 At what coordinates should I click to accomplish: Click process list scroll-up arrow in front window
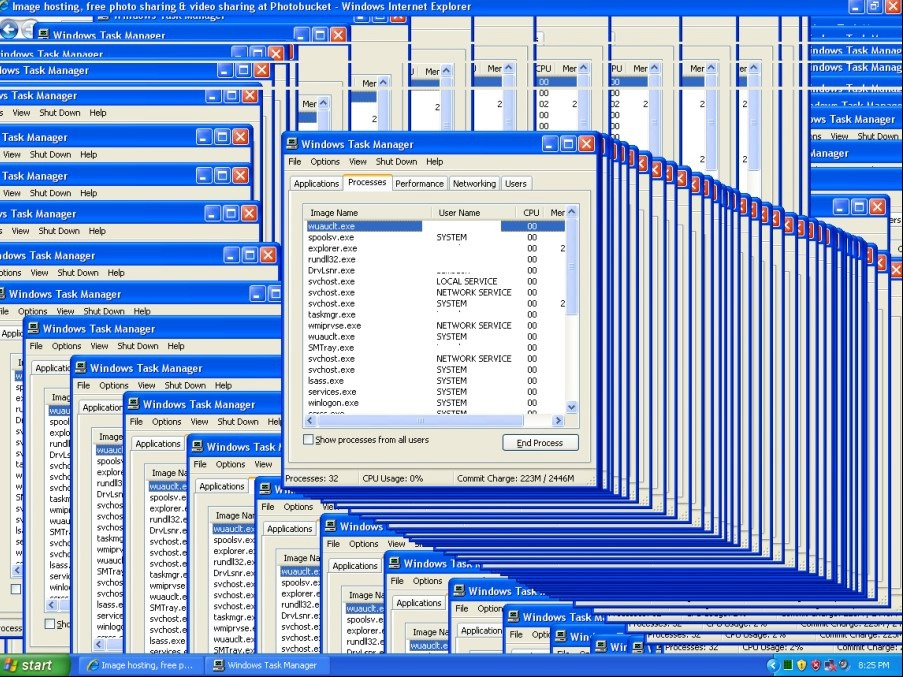(572, 212)
